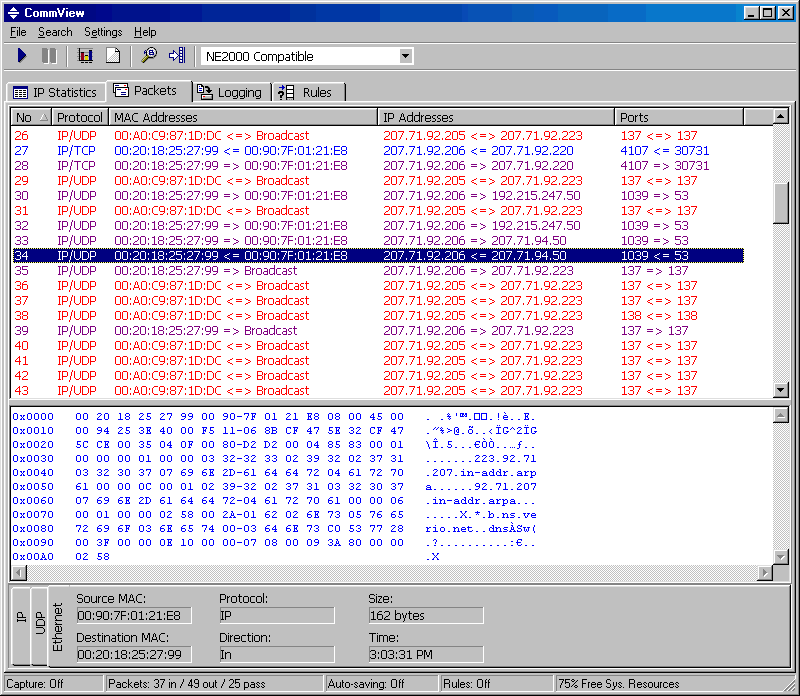Switch to the Logging tab
Image resolution: width=800 pixels, height=696 pixels.
tap(231, 92)
